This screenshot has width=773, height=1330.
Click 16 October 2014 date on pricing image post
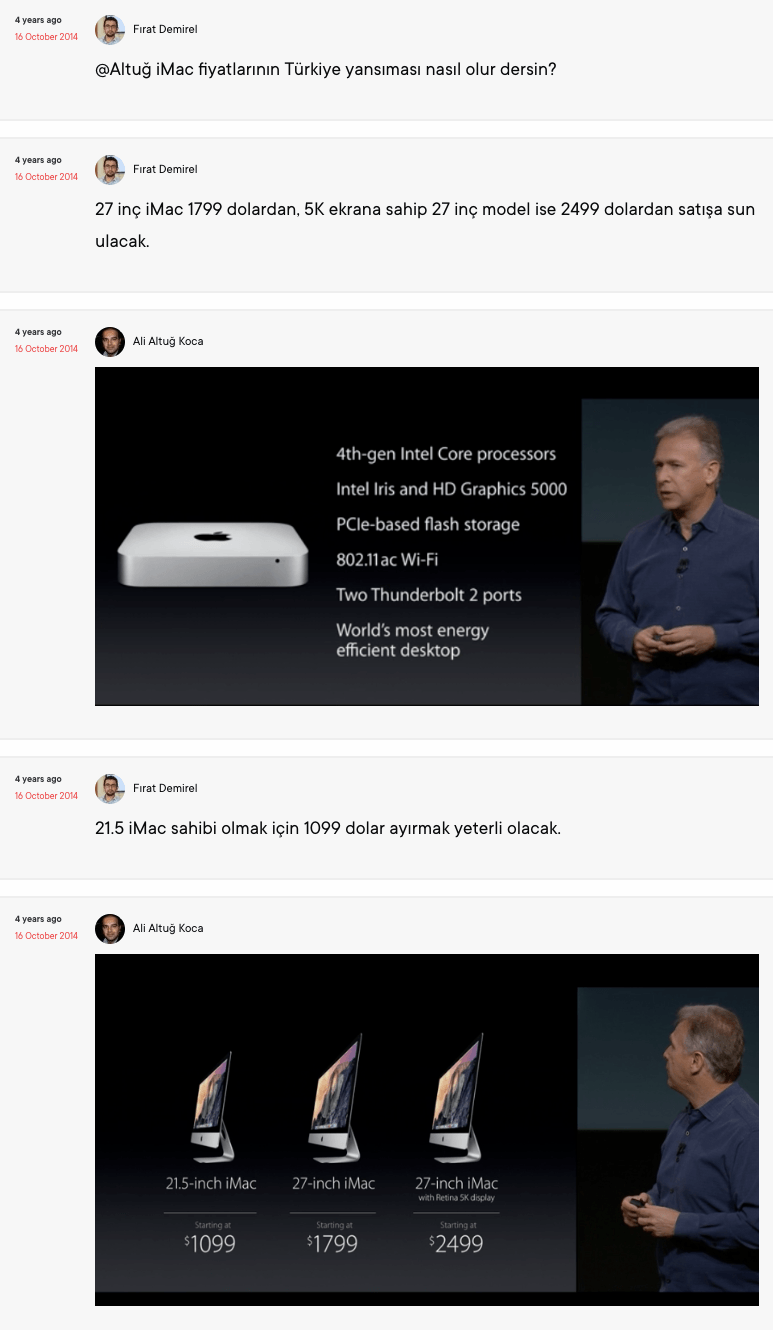click(46, 936)
